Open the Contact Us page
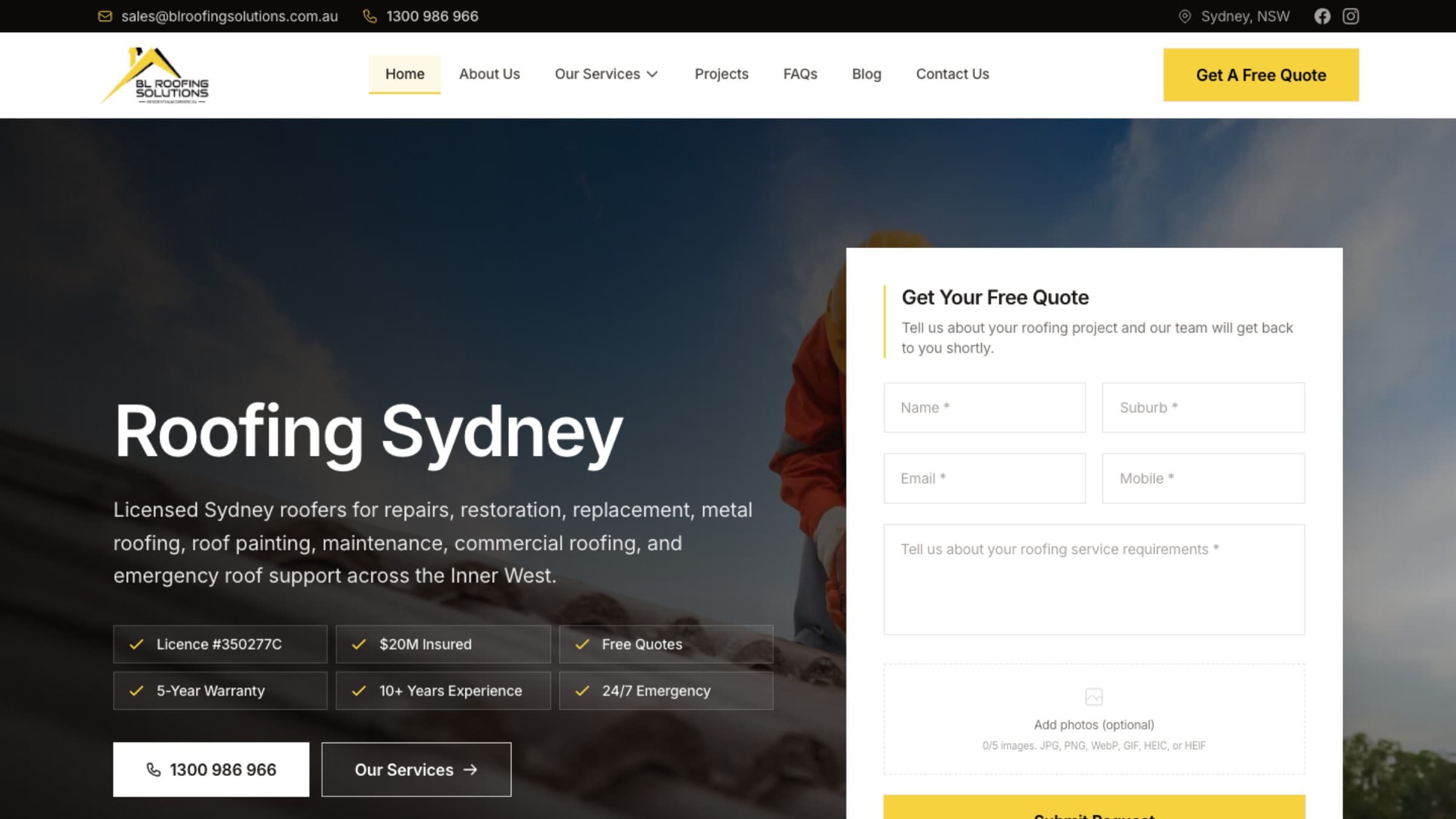This screenshot has width=1456, height=819. pos(952,74)
